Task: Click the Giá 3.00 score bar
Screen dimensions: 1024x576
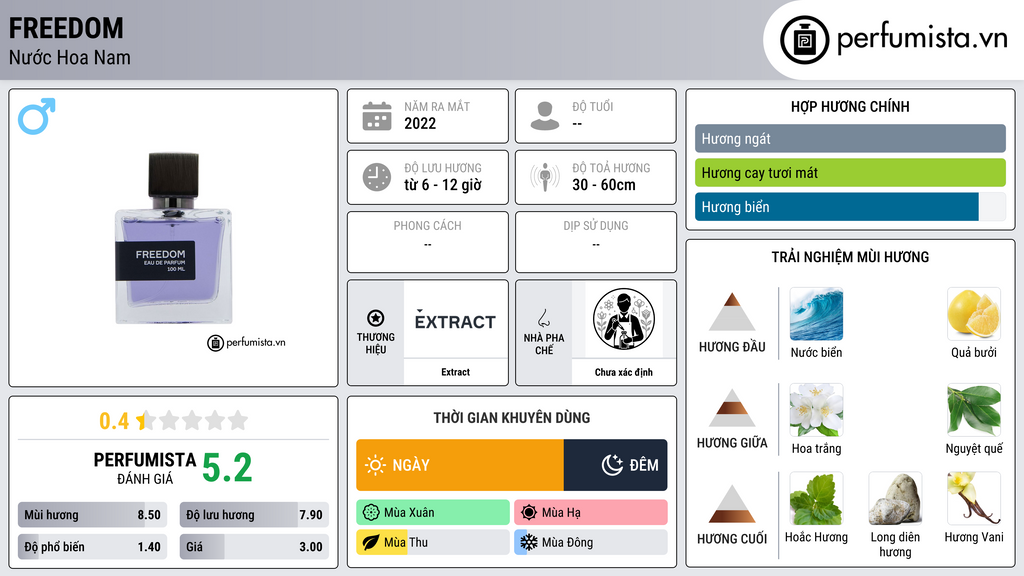Action: [254, 547]
